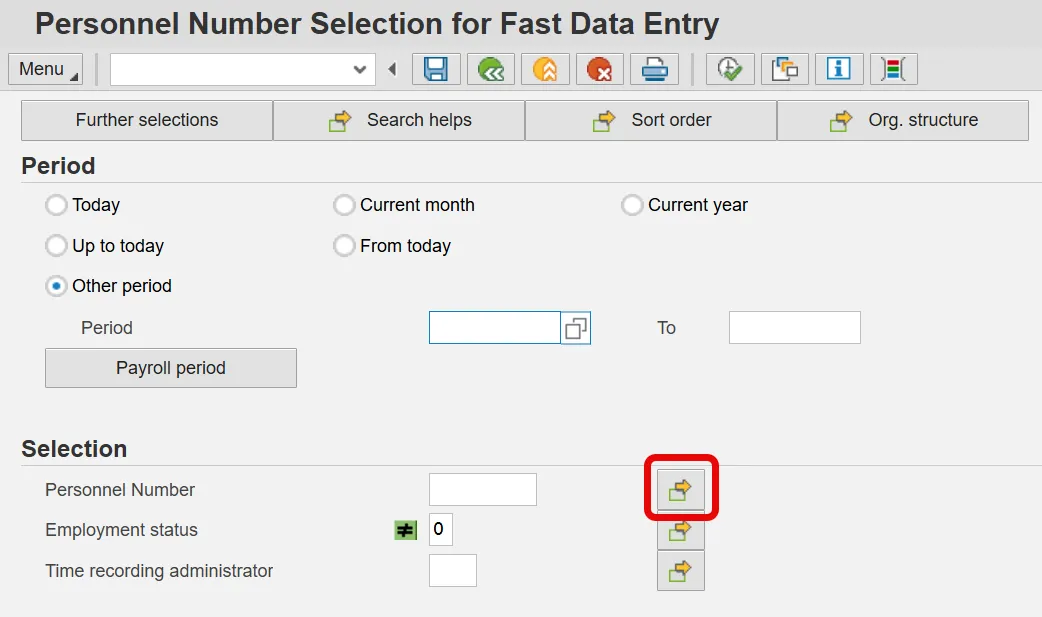
Task: Collapse command field with triangle arrow
Action: click(392, 69)
